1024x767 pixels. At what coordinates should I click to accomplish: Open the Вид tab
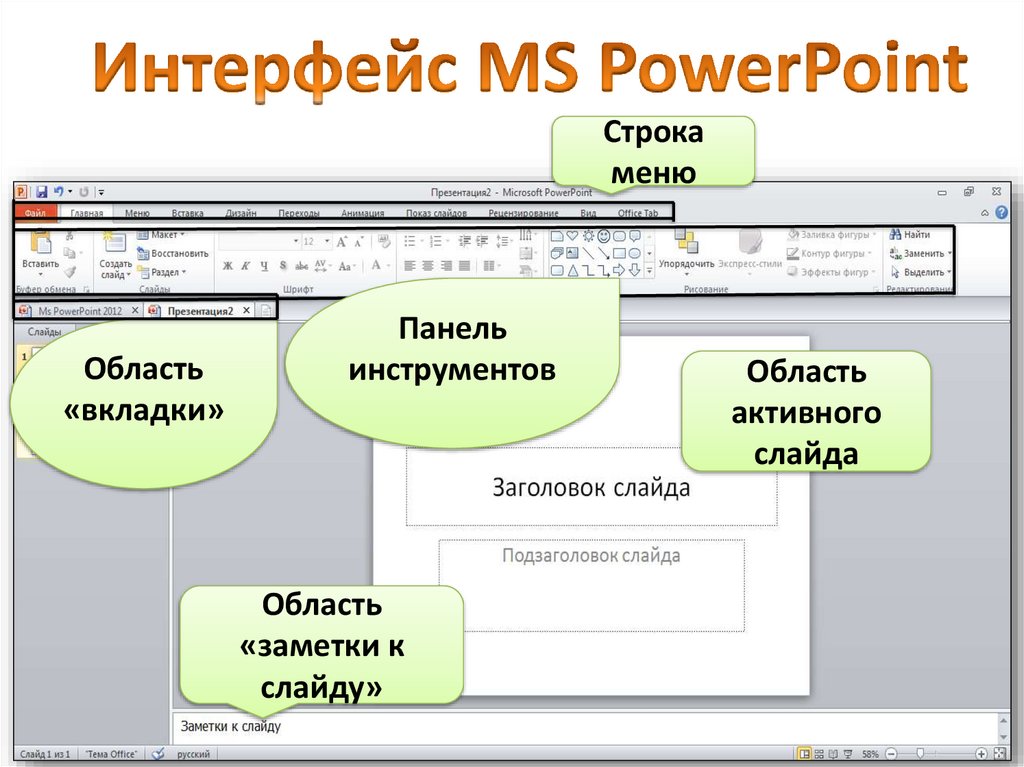(588, 213)
